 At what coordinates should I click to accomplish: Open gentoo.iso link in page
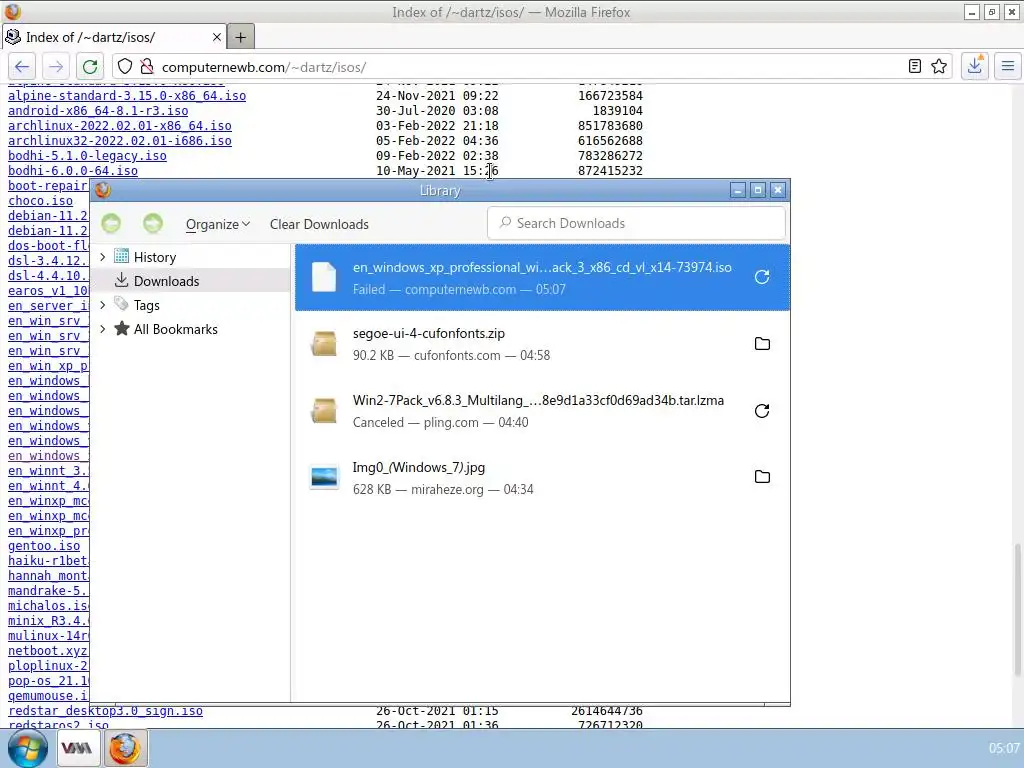pos(44,547)
